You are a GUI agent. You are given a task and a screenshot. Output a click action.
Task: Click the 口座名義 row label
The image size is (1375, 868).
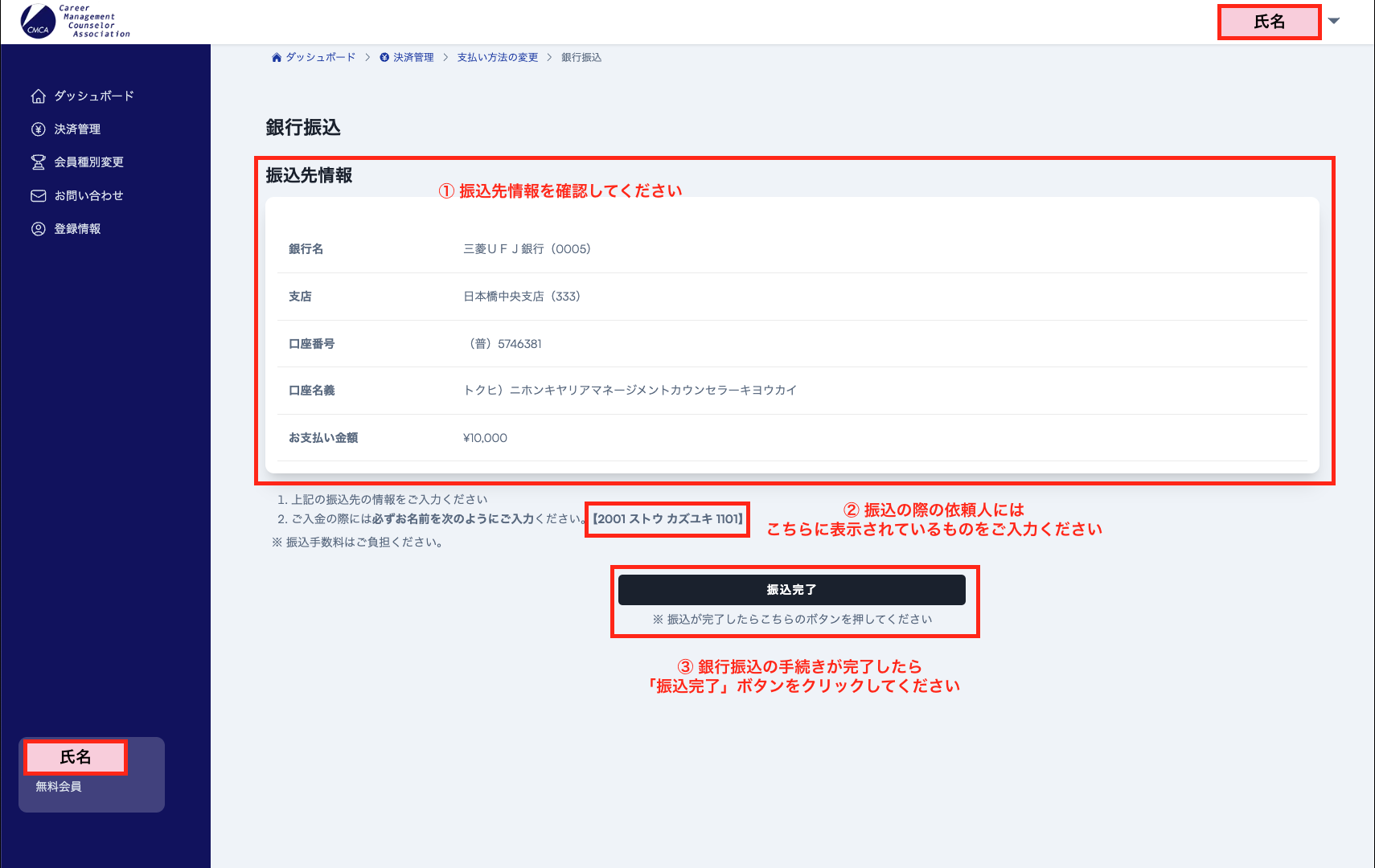click(x=311, y=391)
